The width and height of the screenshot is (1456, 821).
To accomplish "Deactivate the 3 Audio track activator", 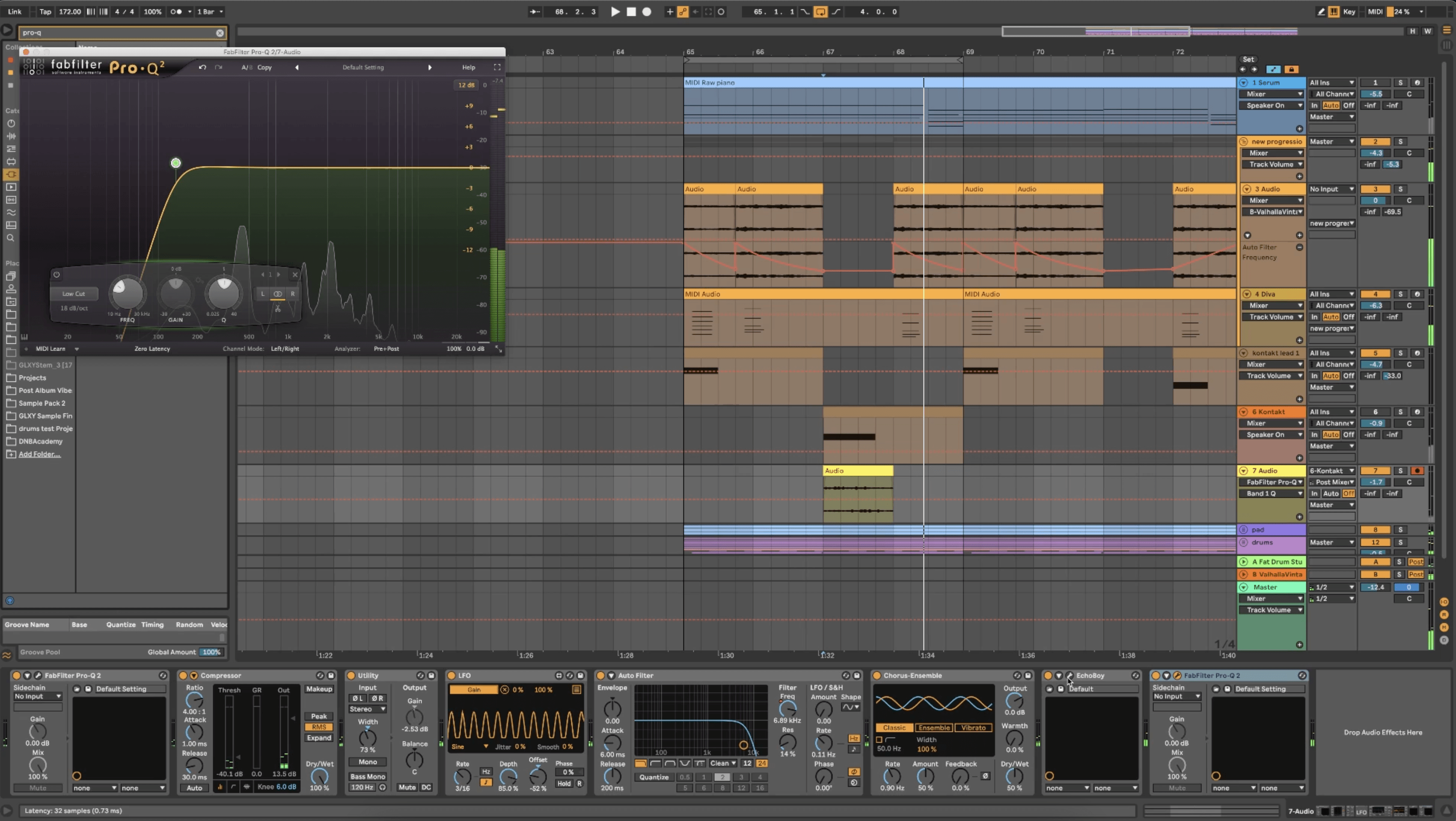I will coord(1375,189).
